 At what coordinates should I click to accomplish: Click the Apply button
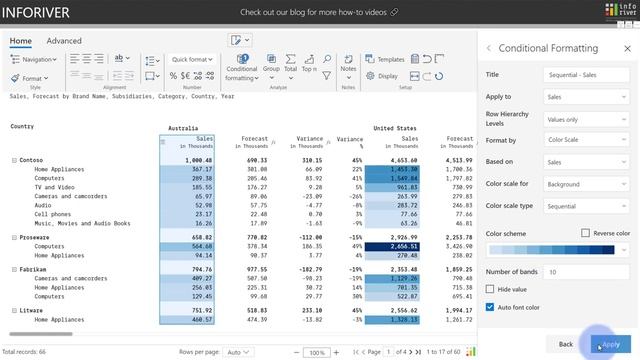pyautogui.click(x=611, y=344)
